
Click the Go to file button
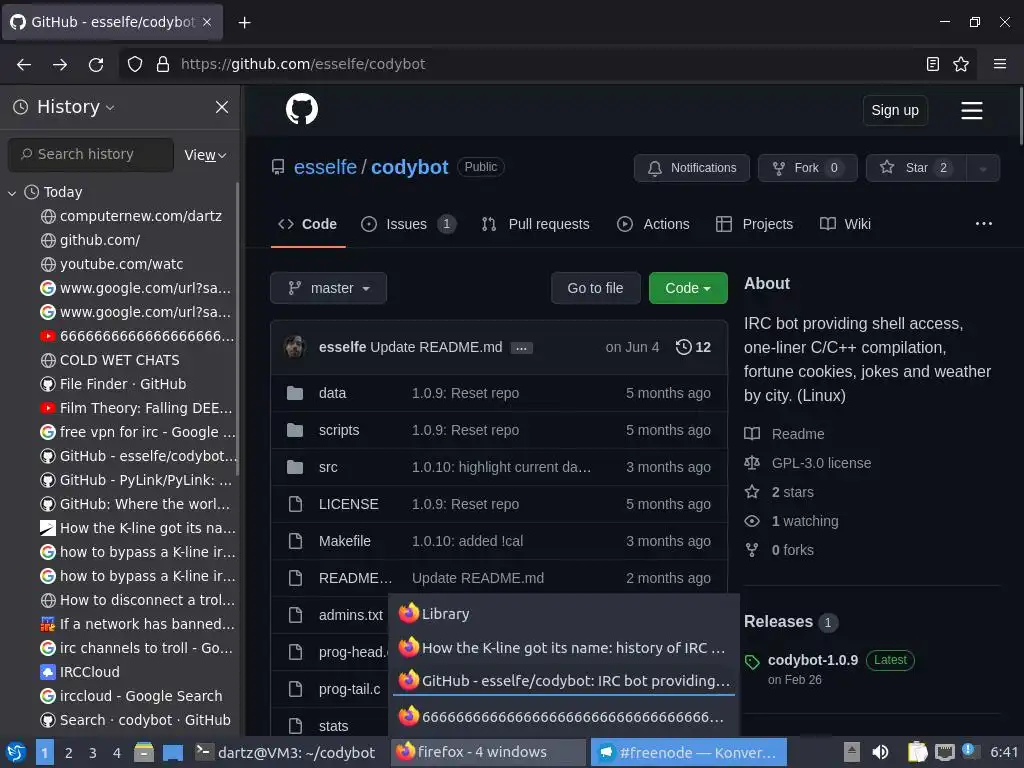point(595,288)
